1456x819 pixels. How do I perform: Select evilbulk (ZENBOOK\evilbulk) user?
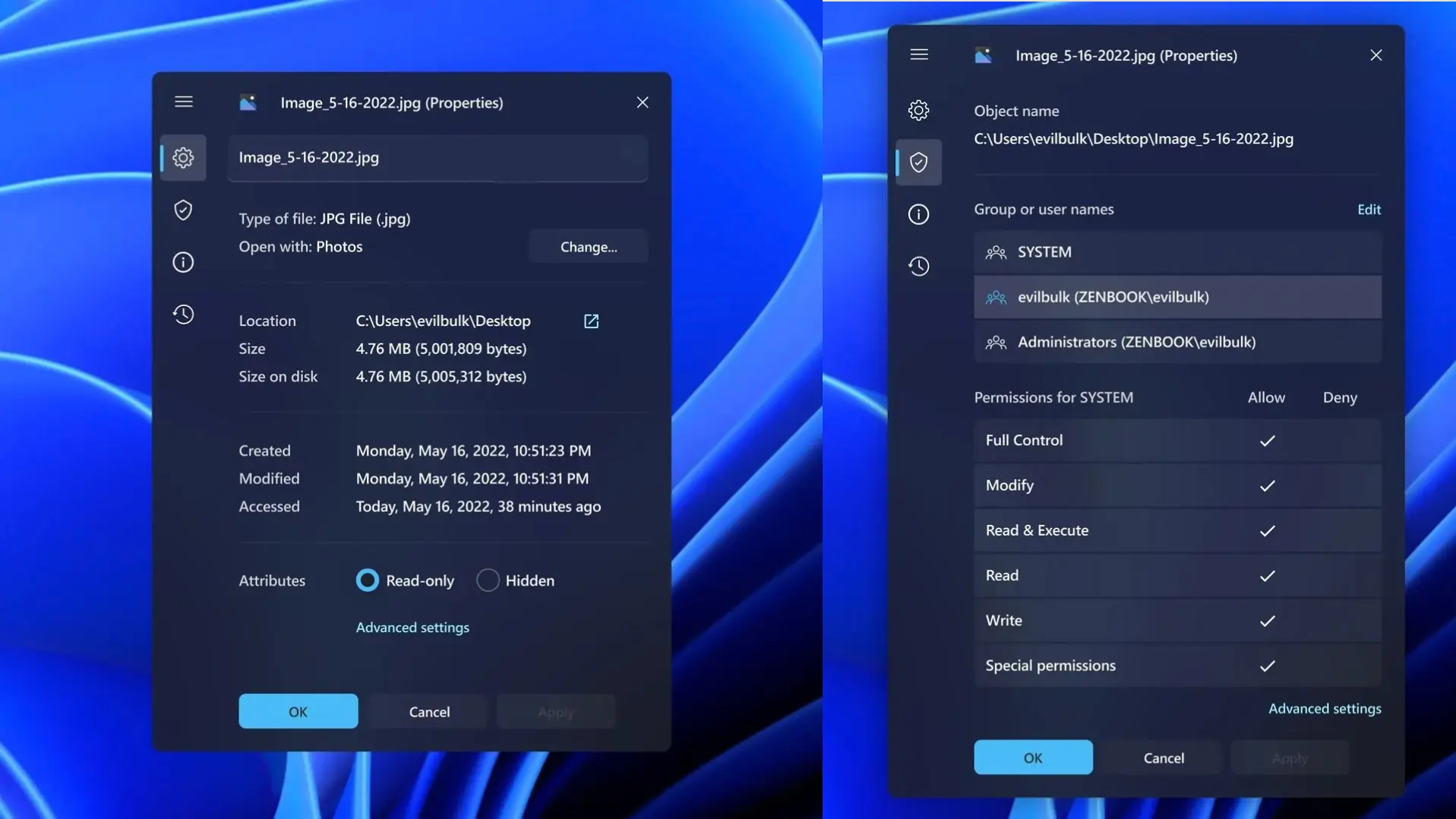(1177, 297)
